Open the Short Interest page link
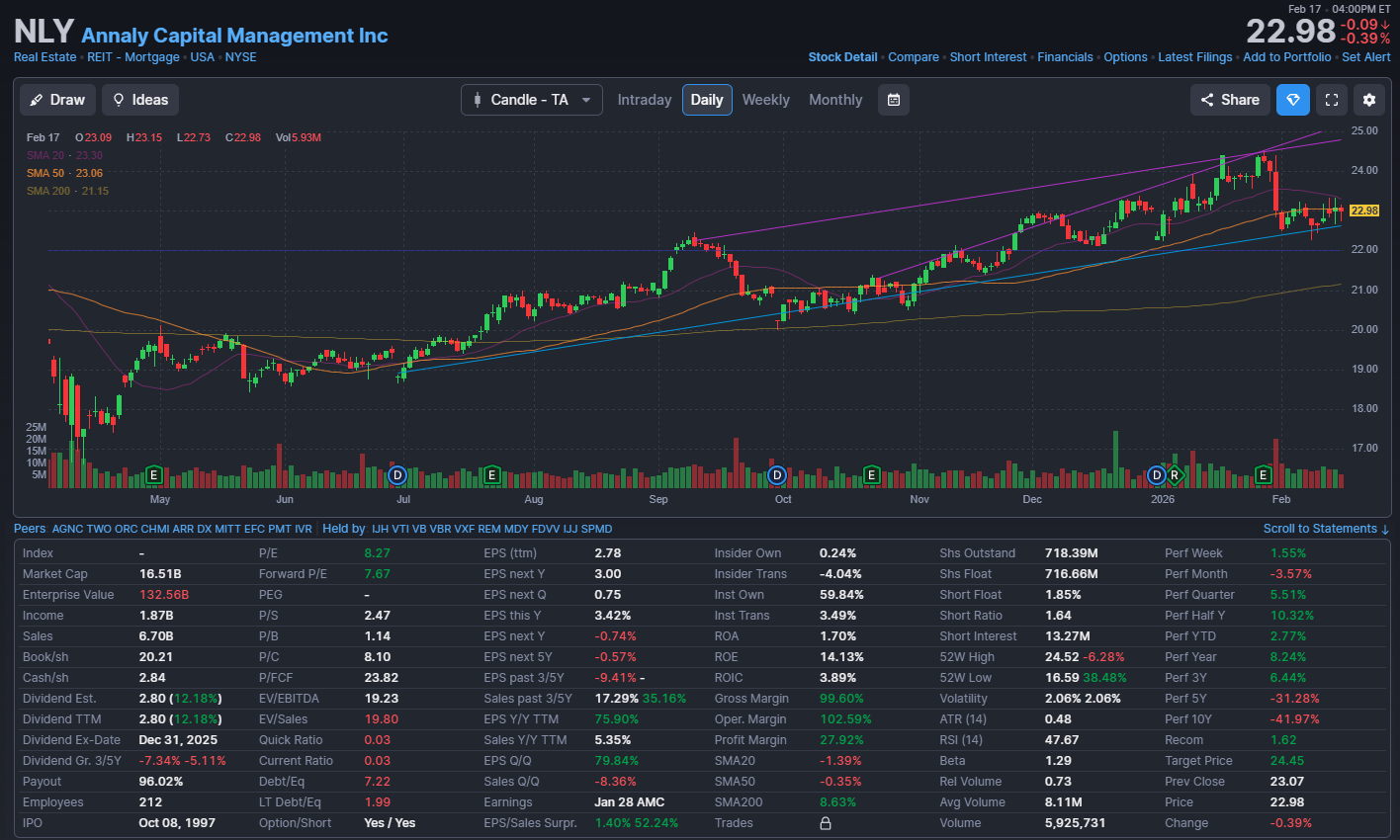The width and height of the screenshot is (1400, 840). pyautogui.click(x=989, y=57)
